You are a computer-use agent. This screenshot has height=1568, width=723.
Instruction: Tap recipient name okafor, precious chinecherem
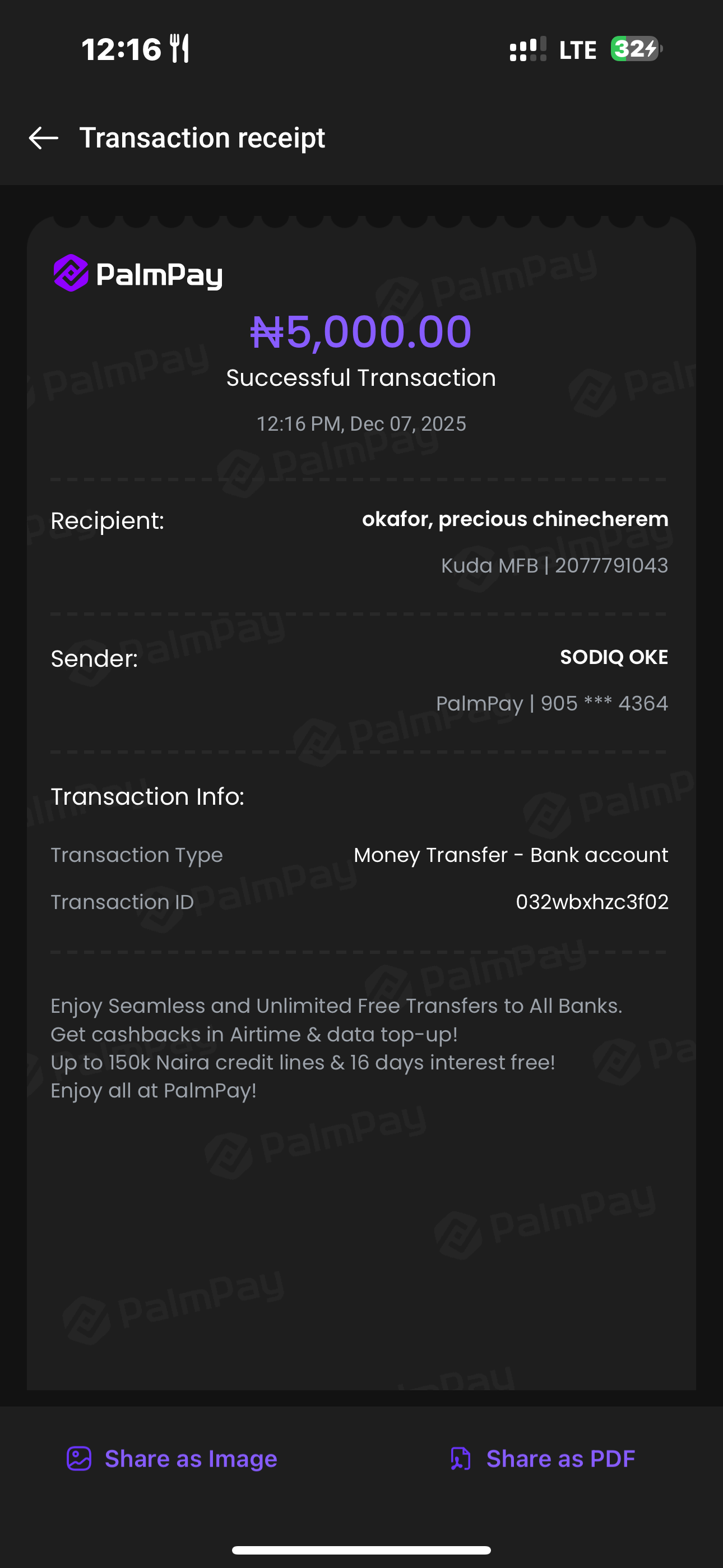click(515, 519)
